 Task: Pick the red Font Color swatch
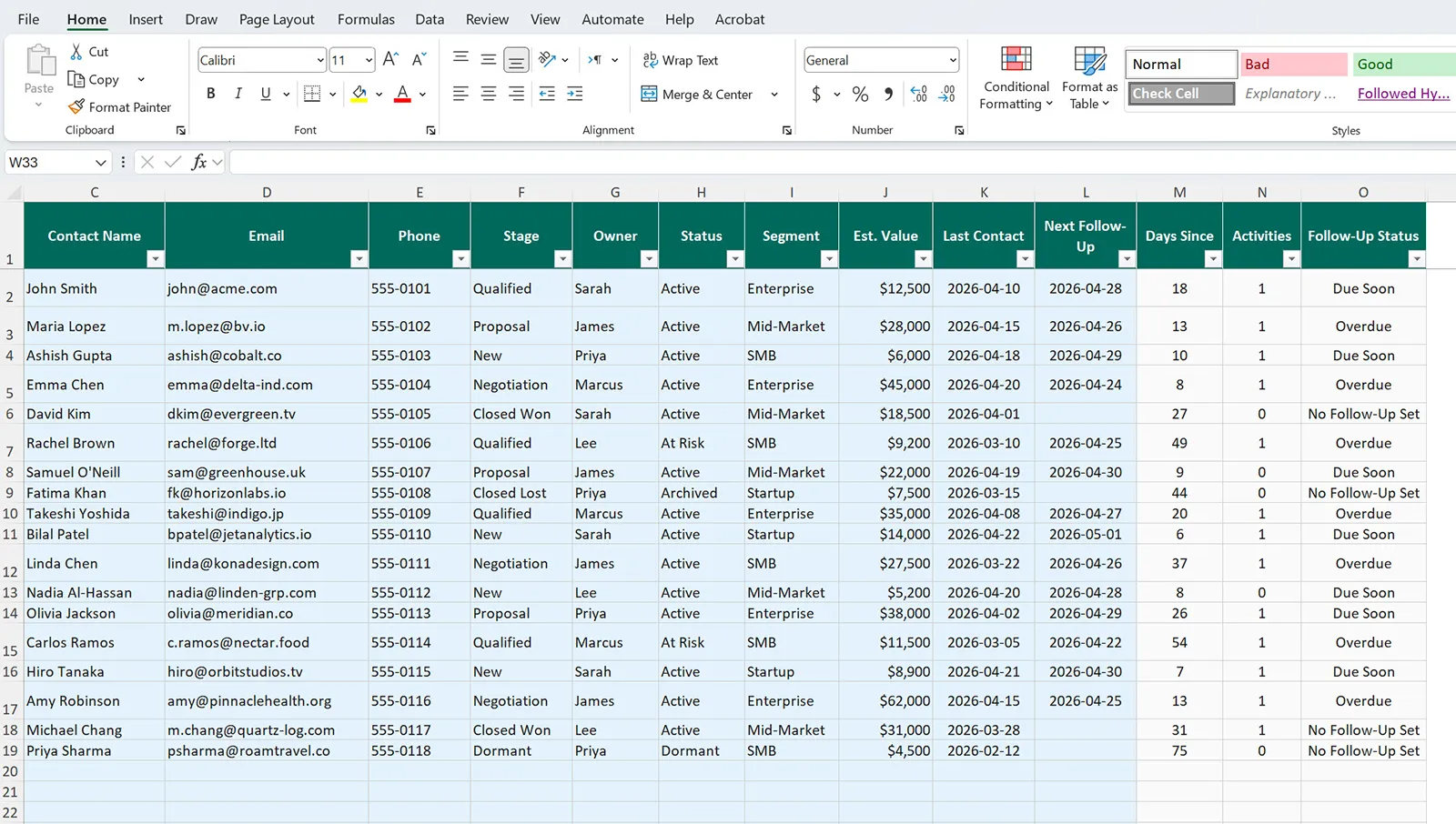pos(403,98)
